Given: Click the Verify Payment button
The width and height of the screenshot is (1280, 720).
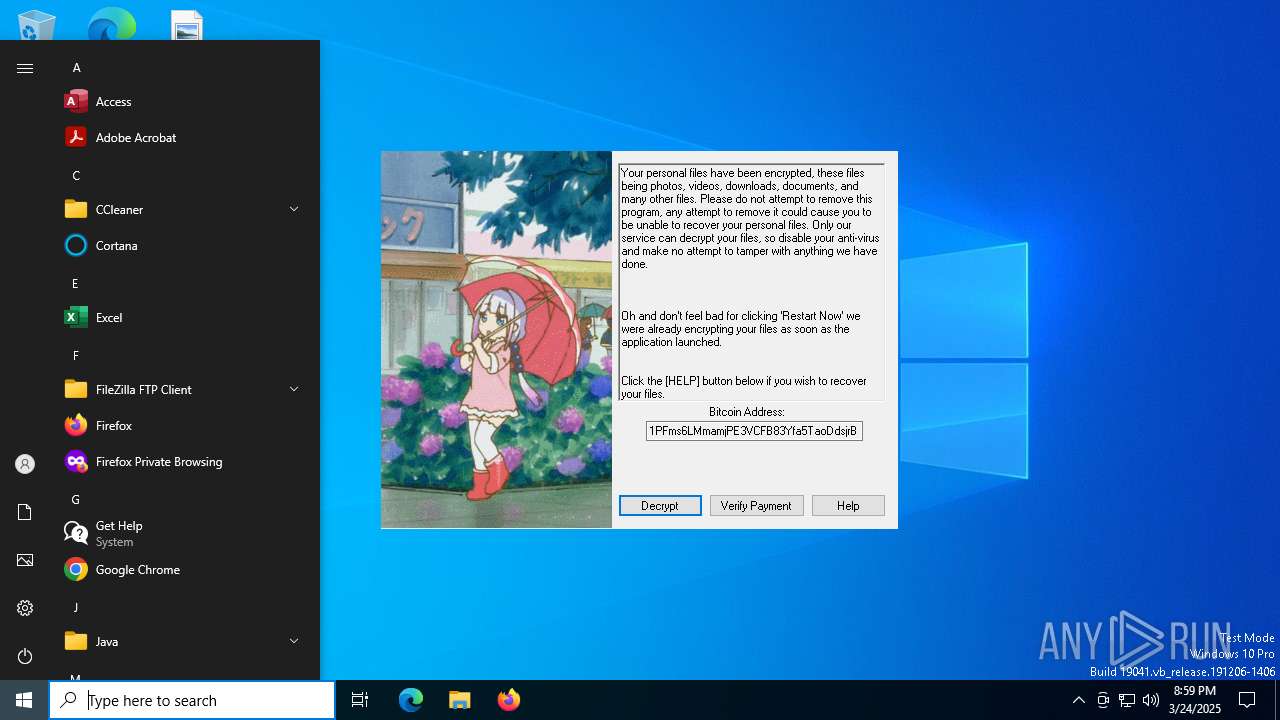Looking at the screenshot, I should pos(756,506).
